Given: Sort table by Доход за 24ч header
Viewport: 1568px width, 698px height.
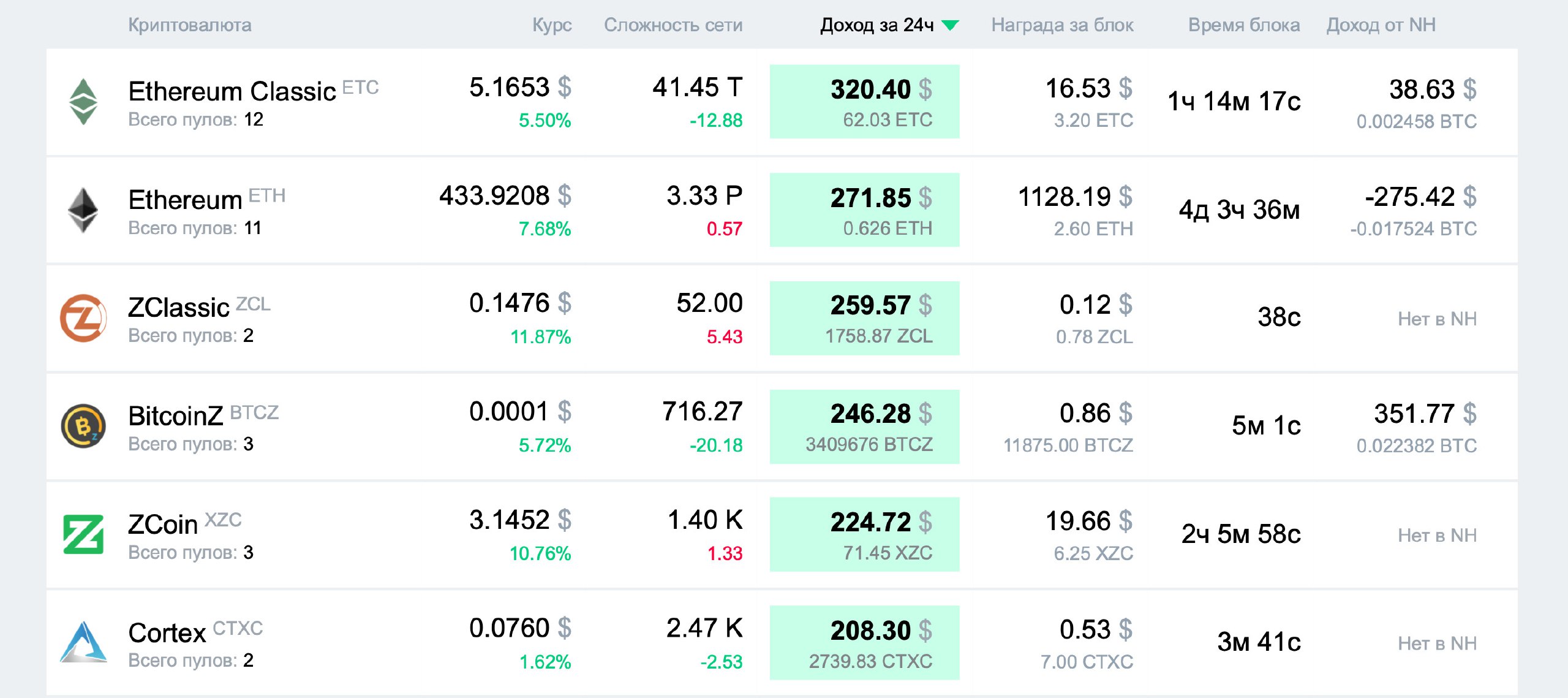Looking at the screenshot, I should point(876,25).
